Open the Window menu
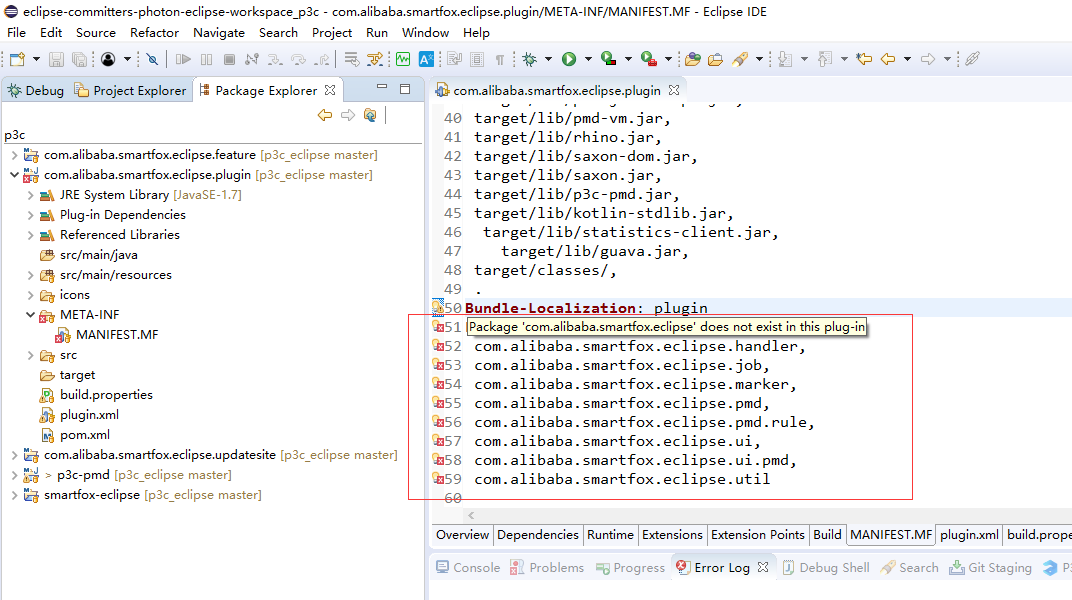This screenshot has height=600, width=1072. click(x=425, y=33)
